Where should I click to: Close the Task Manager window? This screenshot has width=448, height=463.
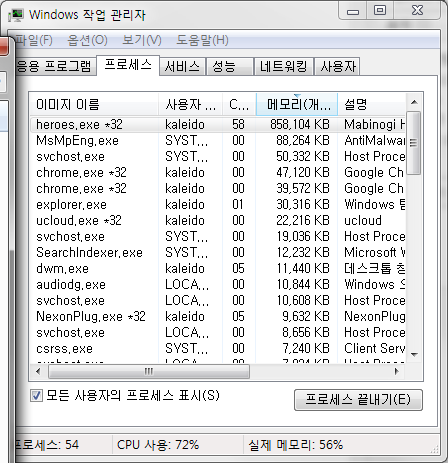click(x=417, y=11)
